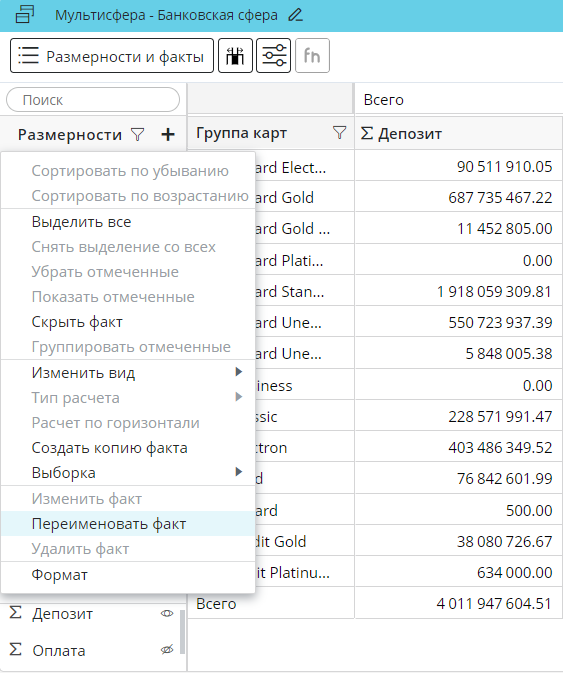Click the window stack icon in the title bar

click(24, 14)
